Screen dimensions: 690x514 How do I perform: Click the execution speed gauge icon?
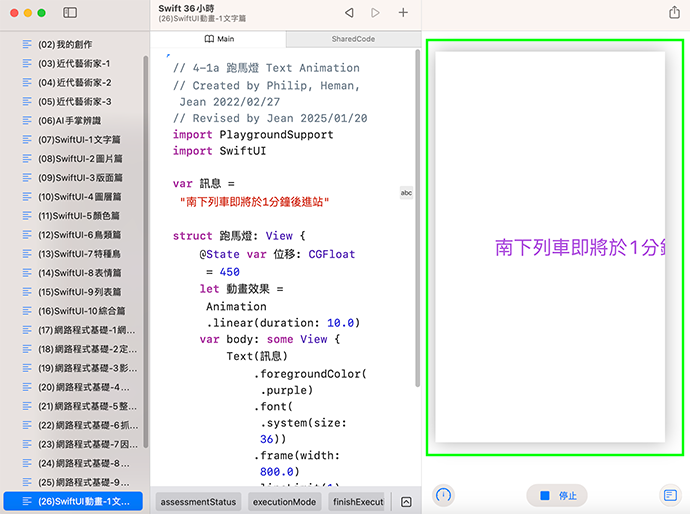point(445,495)
